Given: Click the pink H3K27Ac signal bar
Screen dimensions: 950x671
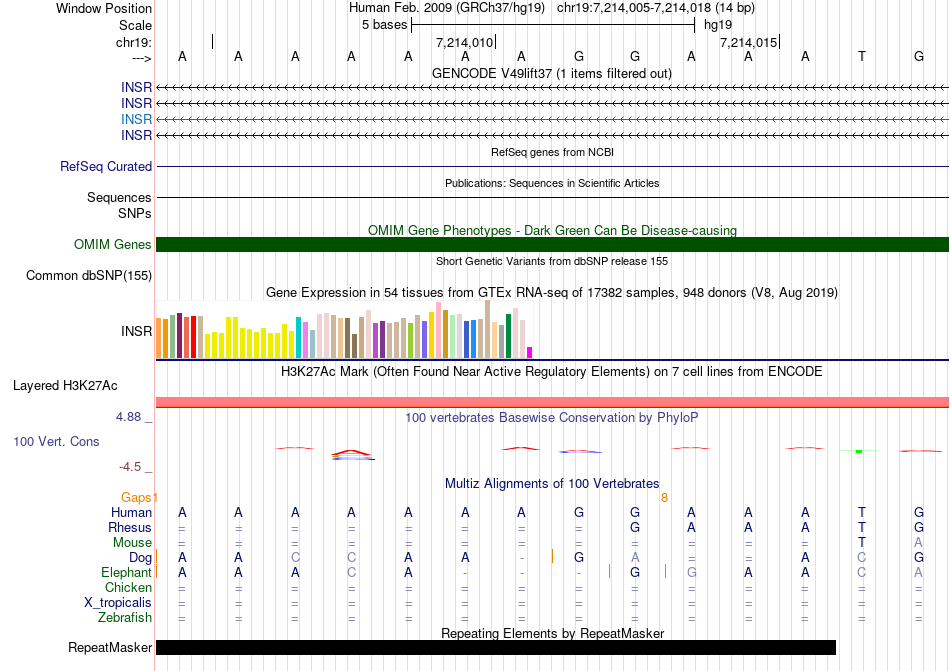Looking at the screenshot, I should pyautogui.click(x=552, y=402).
